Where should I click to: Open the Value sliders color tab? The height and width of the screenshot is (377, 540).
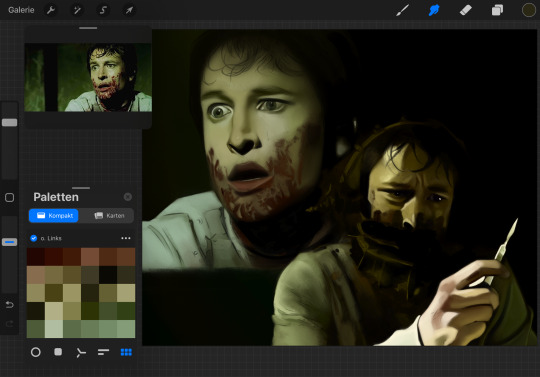(103, 352)
